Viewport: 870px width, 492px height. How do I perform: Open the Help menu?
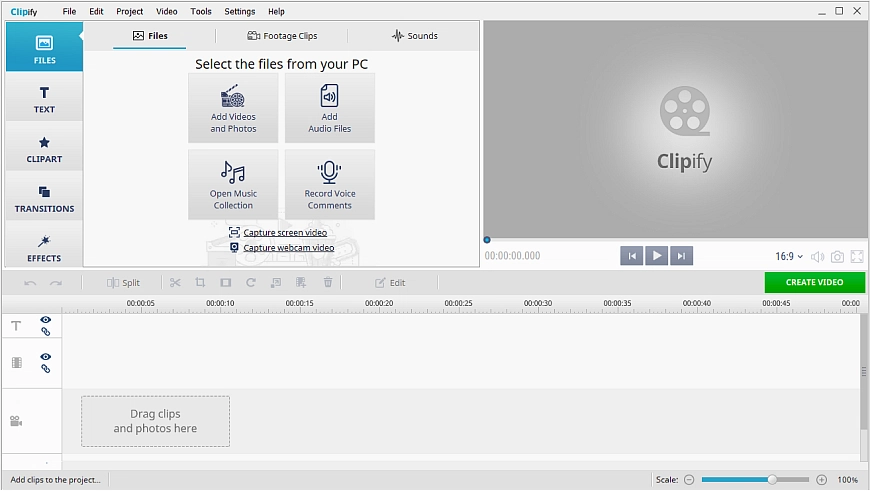[x=276, y=11]
